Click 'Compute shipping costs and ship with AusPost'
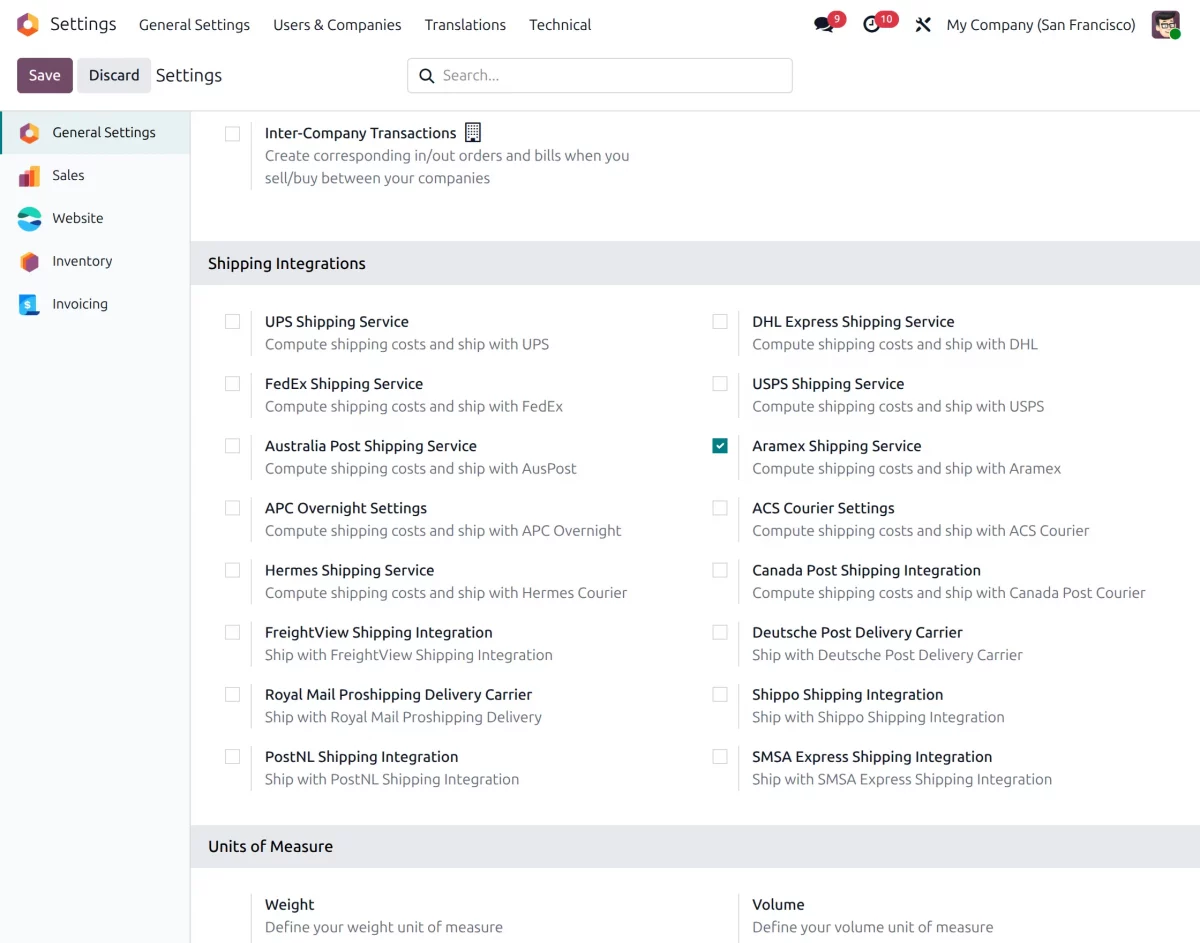Screen dimensions: 1200x943 [x=421, y=469]
